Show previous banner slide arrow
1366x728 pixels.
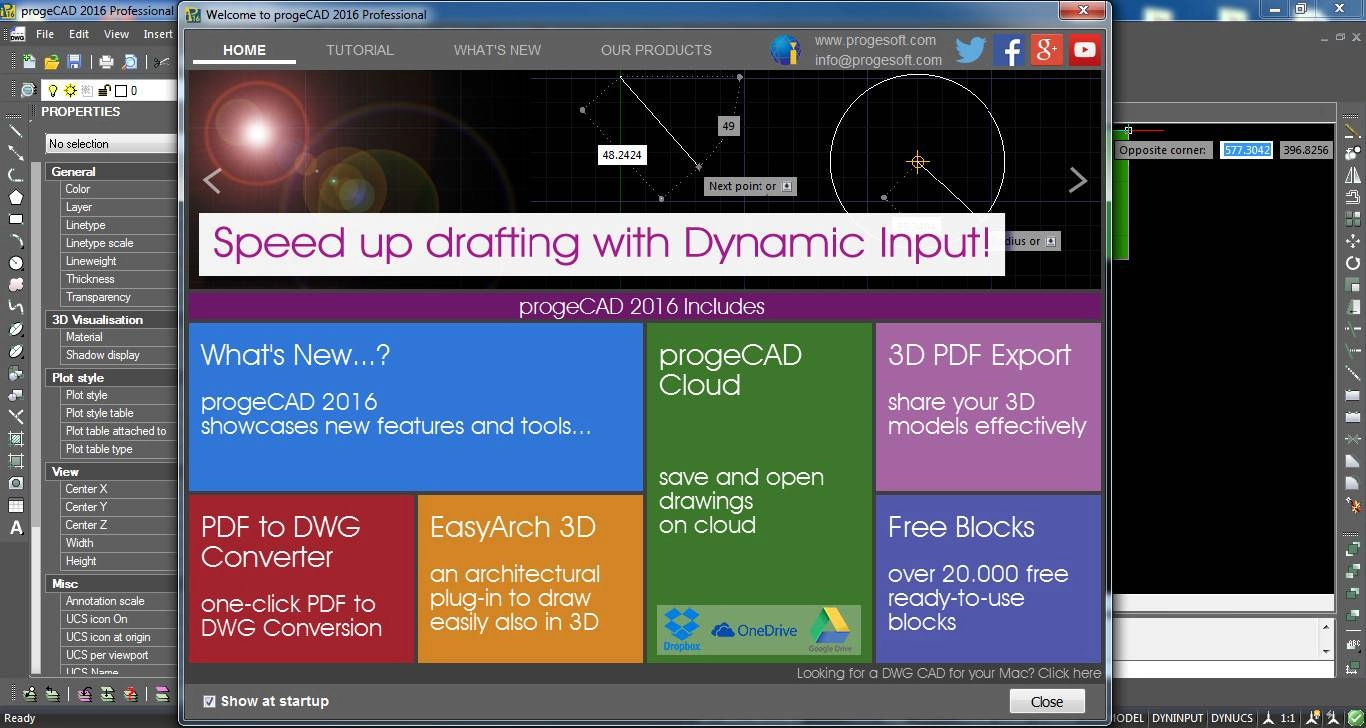point(212,180)
